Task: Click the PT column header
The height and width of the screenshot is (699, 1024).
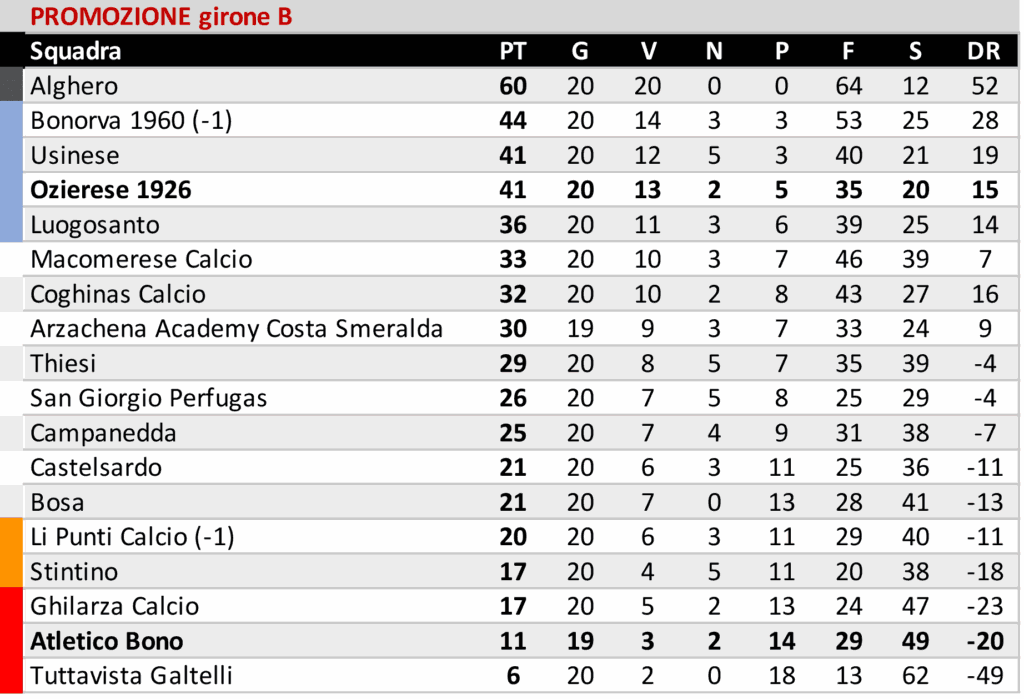Action: pyautogui.click(x=513, y=51)
